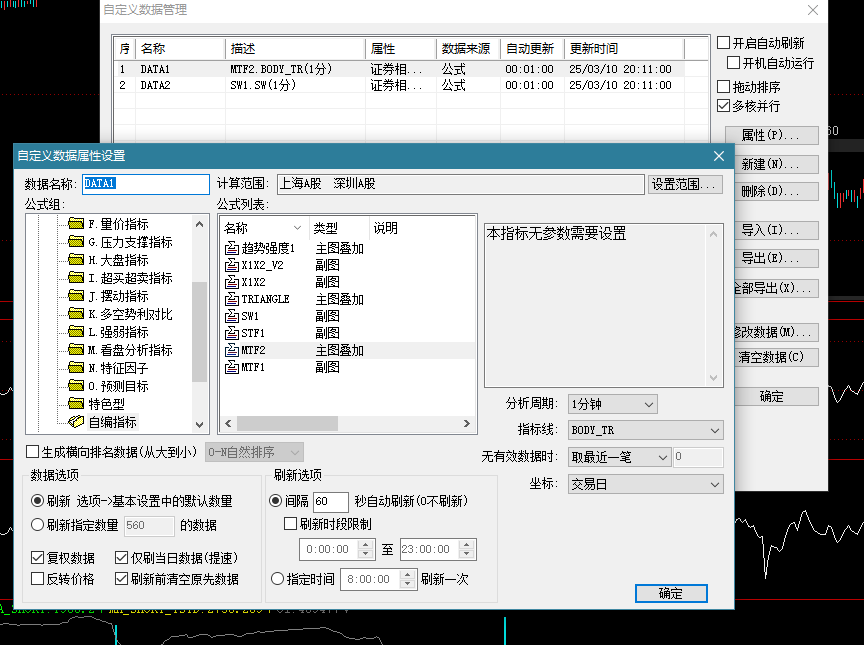Open the O.预测目标 folder icon
The image size is (864, 645).
tap(76, 386)
